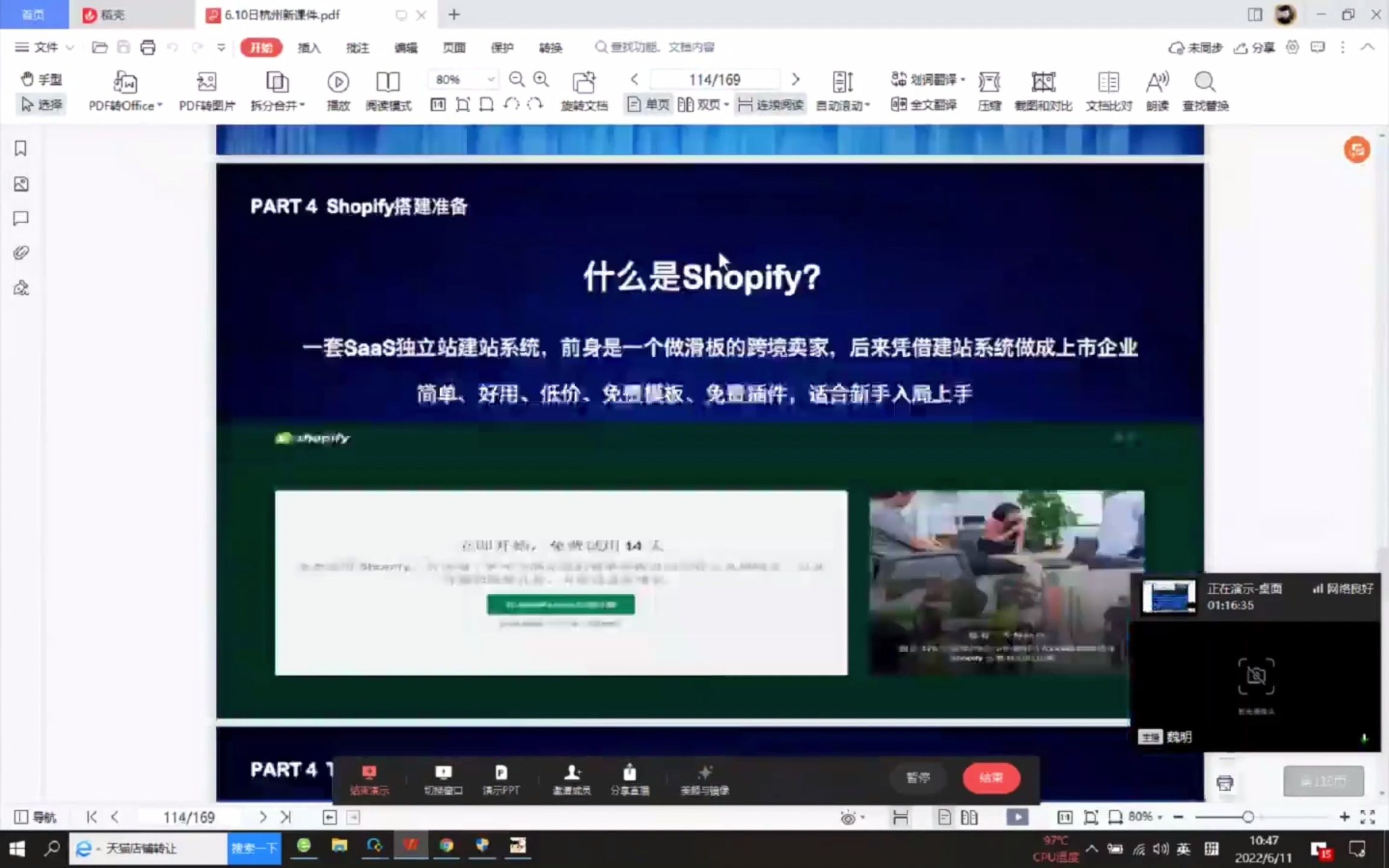Viewport: 1389px width, 868px height.
Task: Click the Share button top right
Action: (x=1254, y=48)
